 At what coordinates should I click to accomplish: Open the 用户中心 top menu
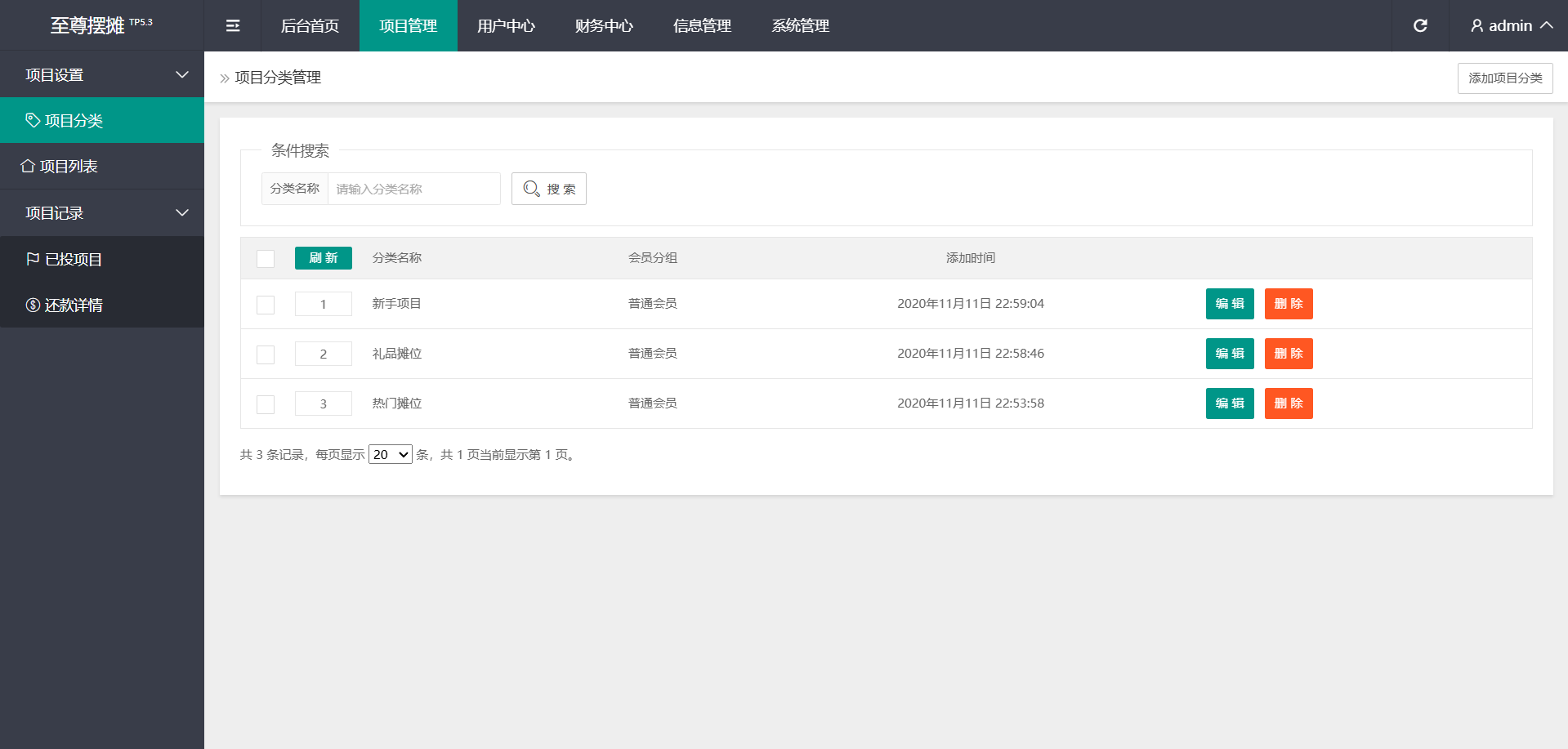(506, 26)
